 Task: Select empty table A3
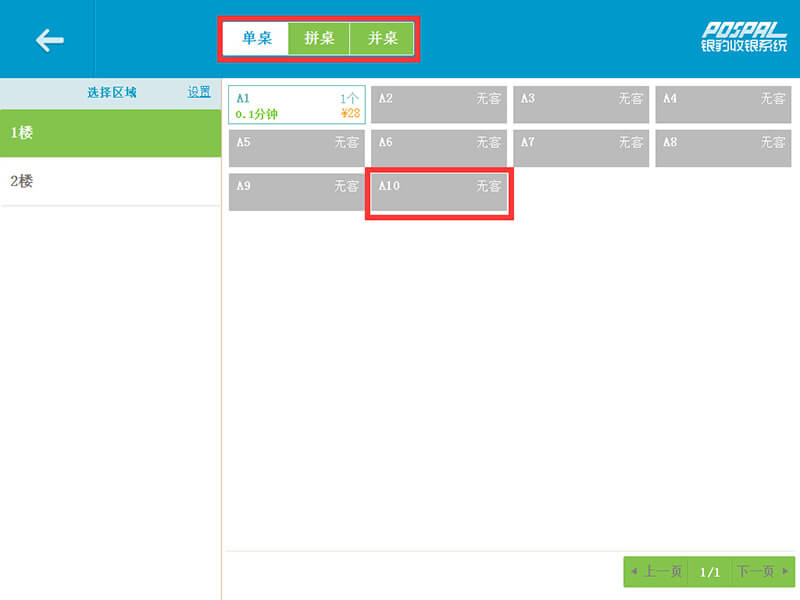[x=582, y=105]
